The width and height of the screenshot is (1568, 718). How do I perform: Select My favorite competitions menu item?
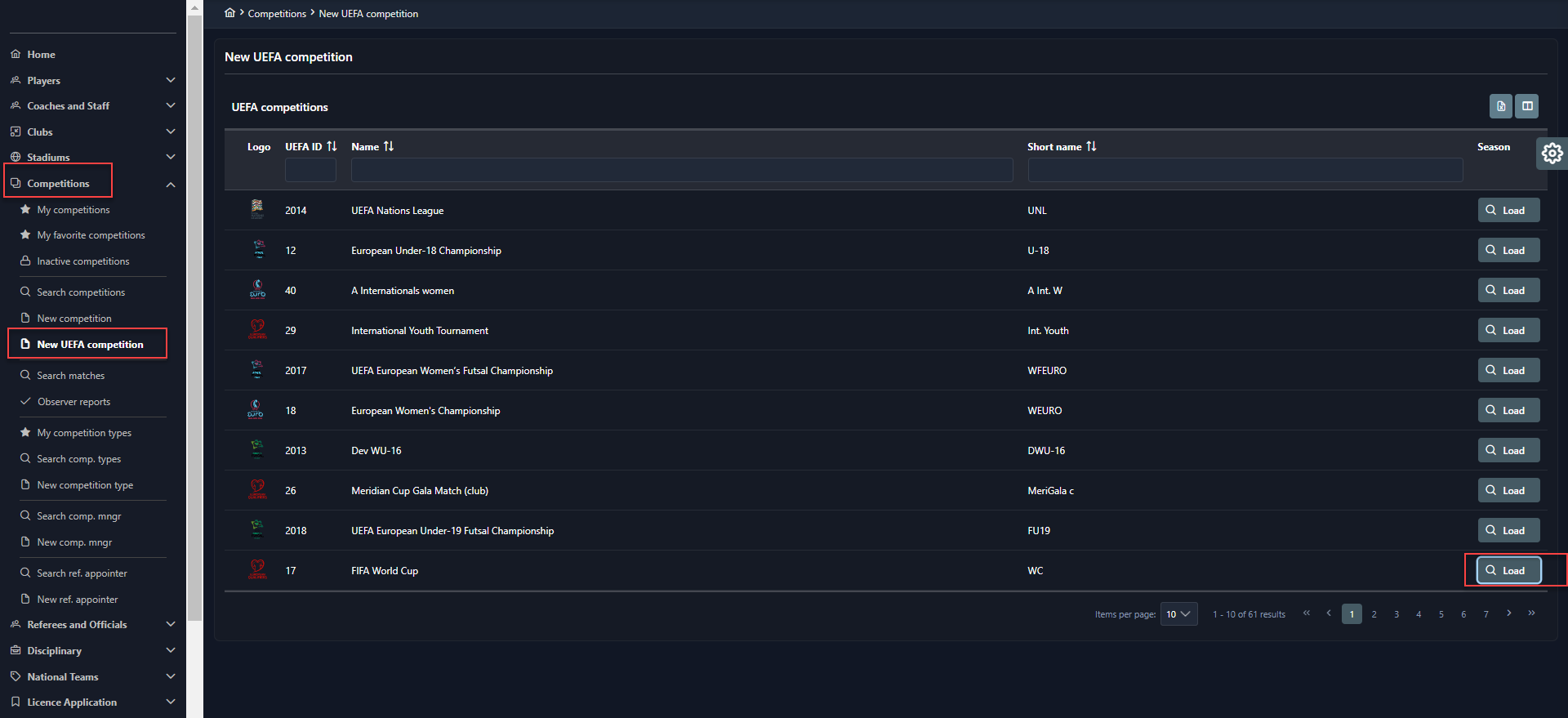click(x=91, y=235)
